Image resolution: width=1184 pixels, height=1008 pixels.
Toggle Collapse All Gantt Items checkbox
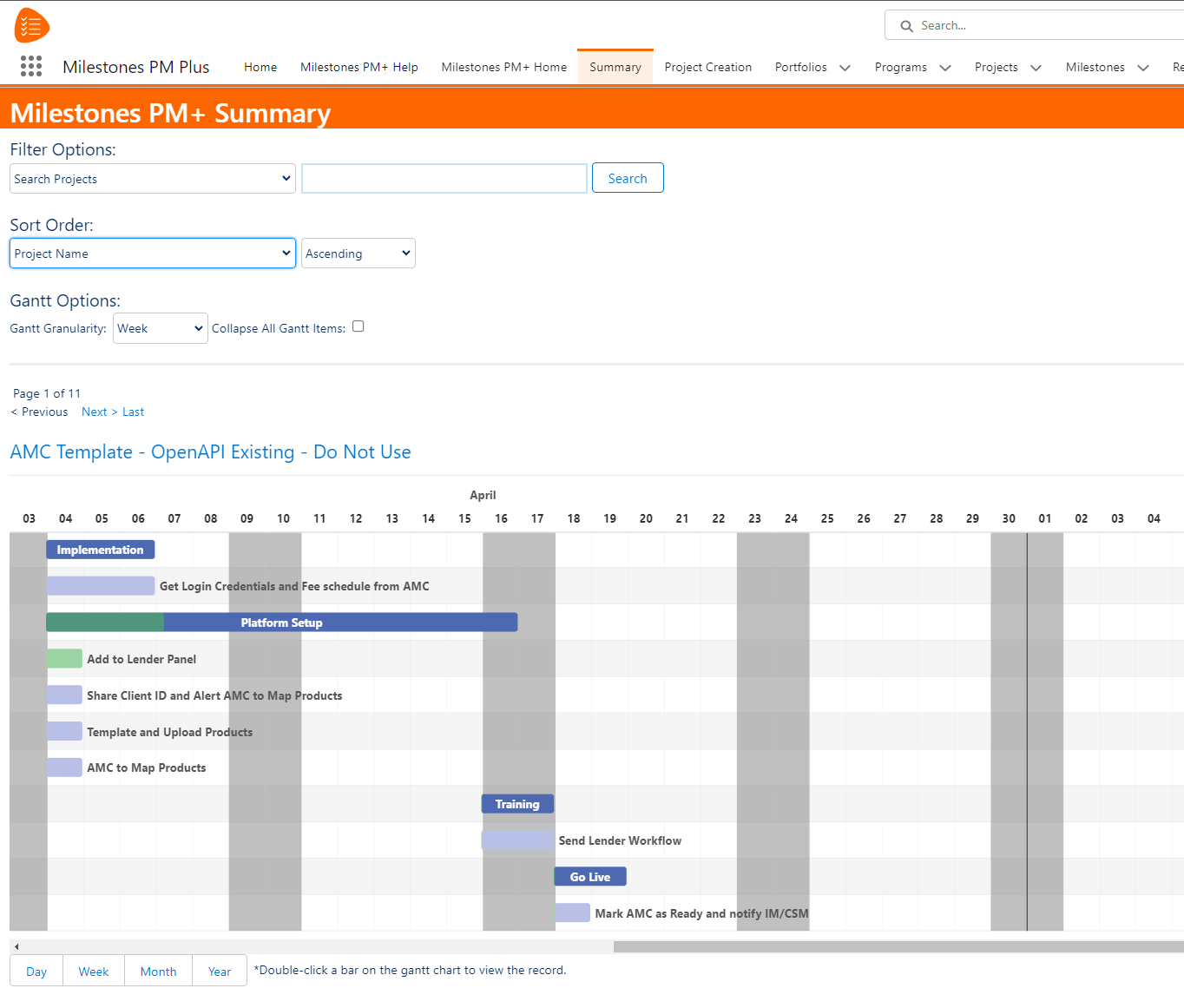358,326
